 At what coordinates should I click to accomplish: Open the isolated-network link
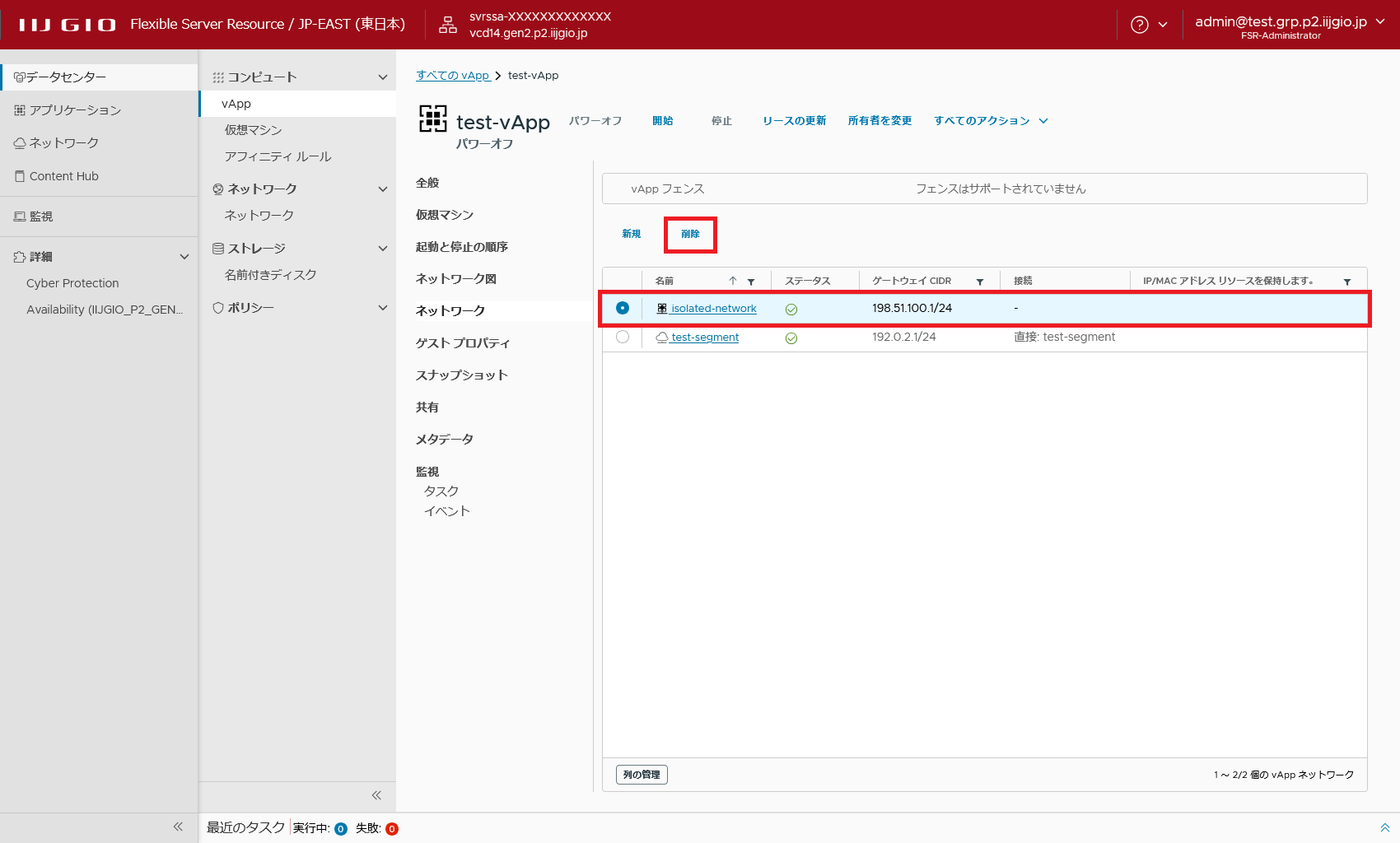point(713,309)
